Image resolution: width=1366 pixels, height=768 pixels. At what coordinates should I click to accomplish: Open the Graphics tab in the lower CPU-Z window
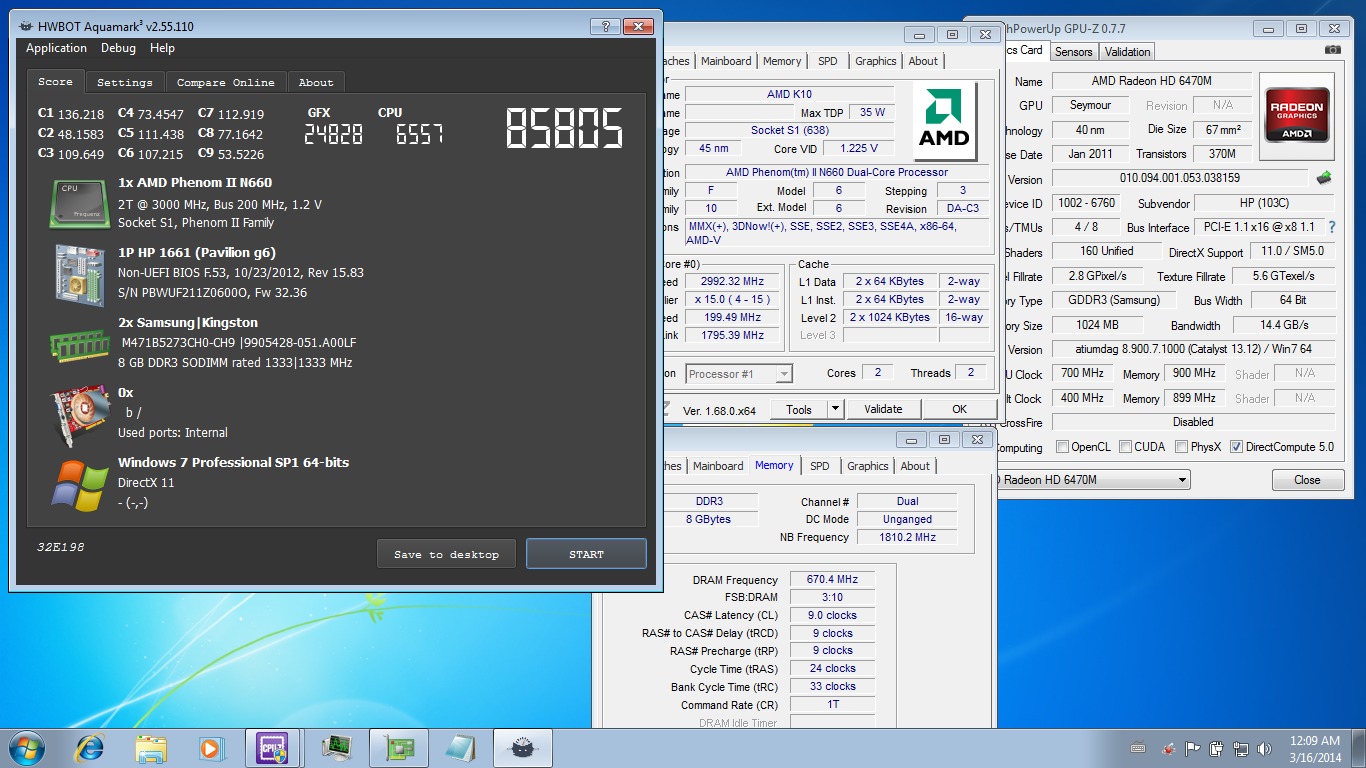(x=868, y=466)
